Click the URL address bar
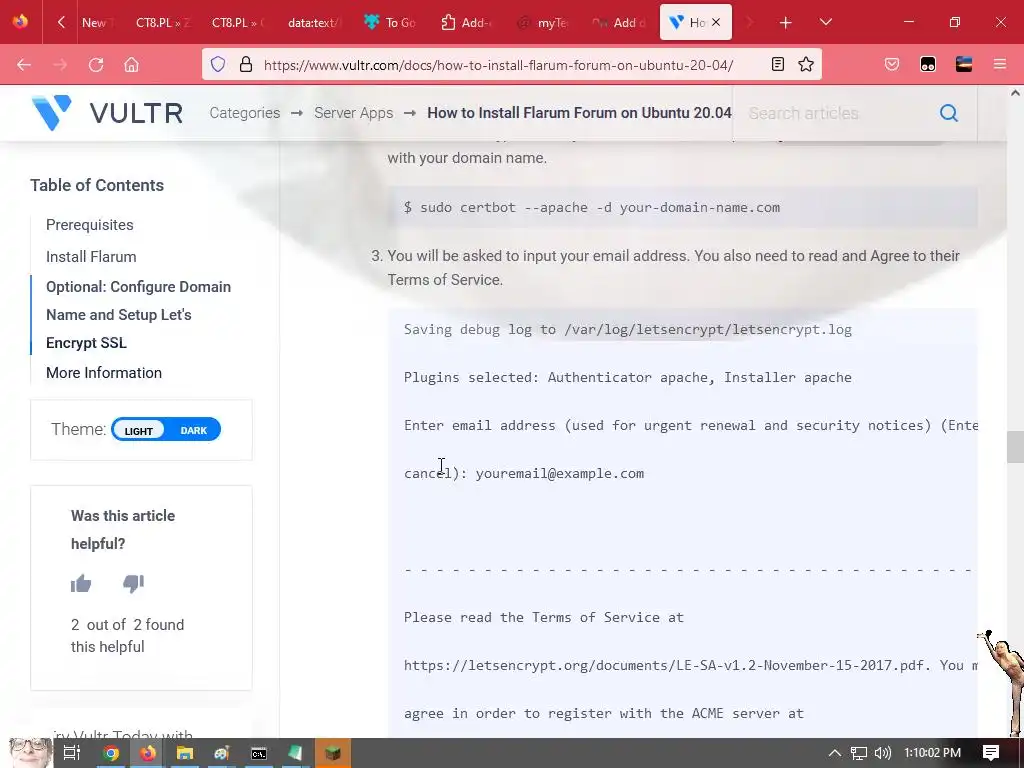This screenshot has width=1024, height=768. coord(498,65)
